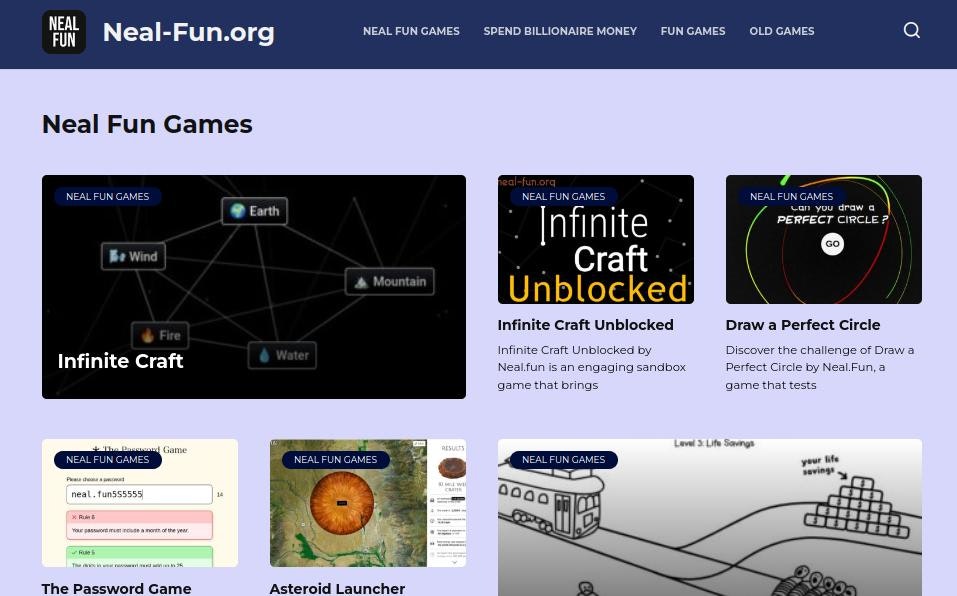The height and width of the screenshot is (596, 957).
Task: Click the Draw a Perfect Circle description text
Action: pos(820,367)
